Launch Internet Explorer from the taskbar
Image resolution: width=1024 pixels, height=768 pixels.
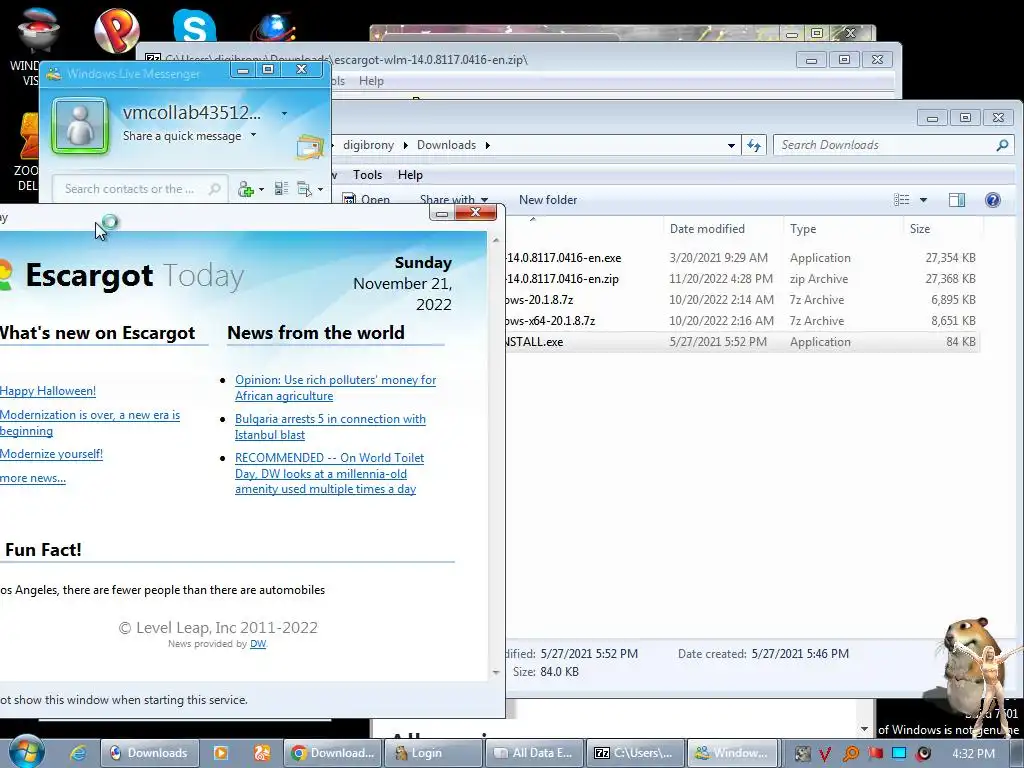(x=78, y=753)
